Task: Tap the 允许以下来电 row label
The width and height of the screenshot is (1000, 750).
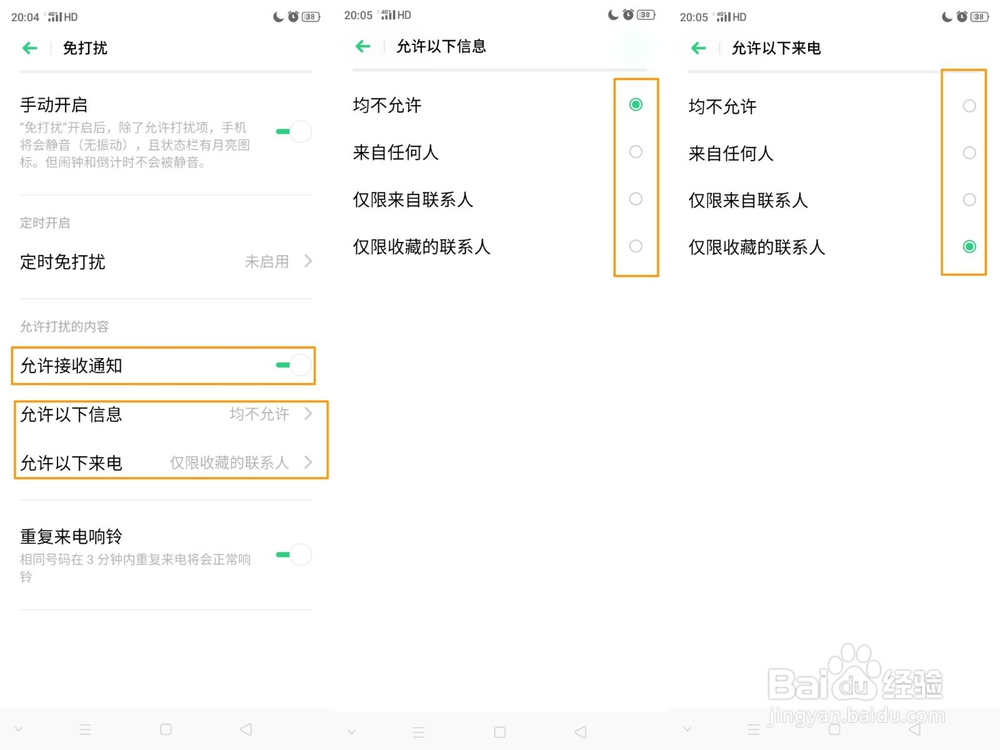Action: click(71, 463)
